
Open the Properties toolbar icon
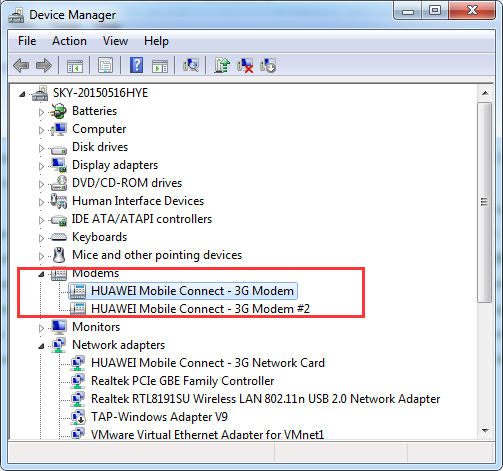[x=105, y=65]
